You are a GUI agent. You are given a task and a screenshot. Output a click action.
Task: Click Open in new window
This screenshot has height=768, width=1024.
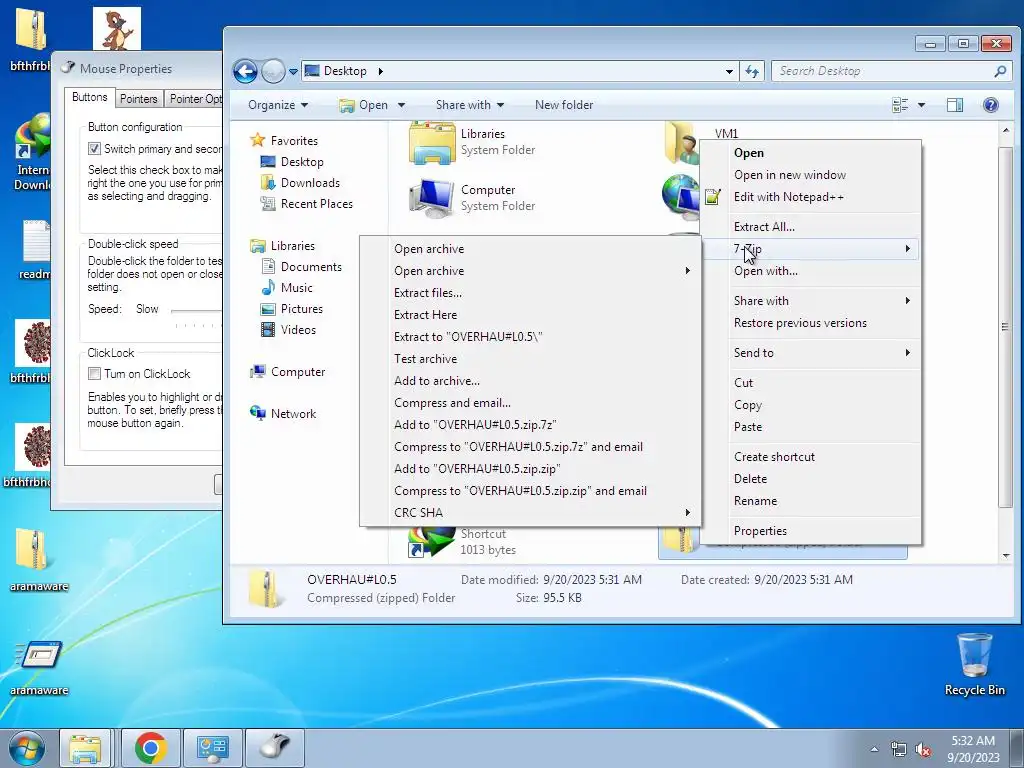click(810, 174)
